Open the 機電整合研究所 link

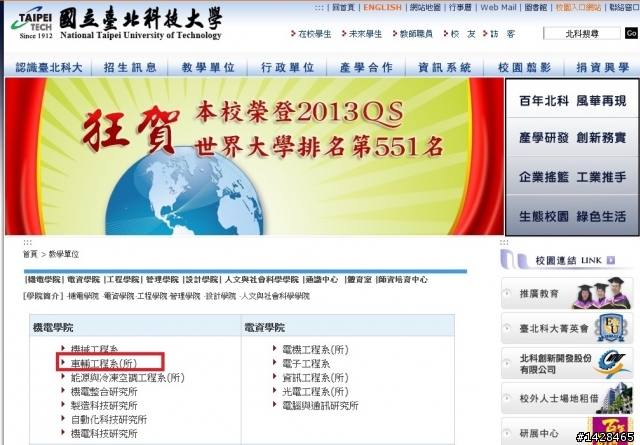click(x=104, y=392)
